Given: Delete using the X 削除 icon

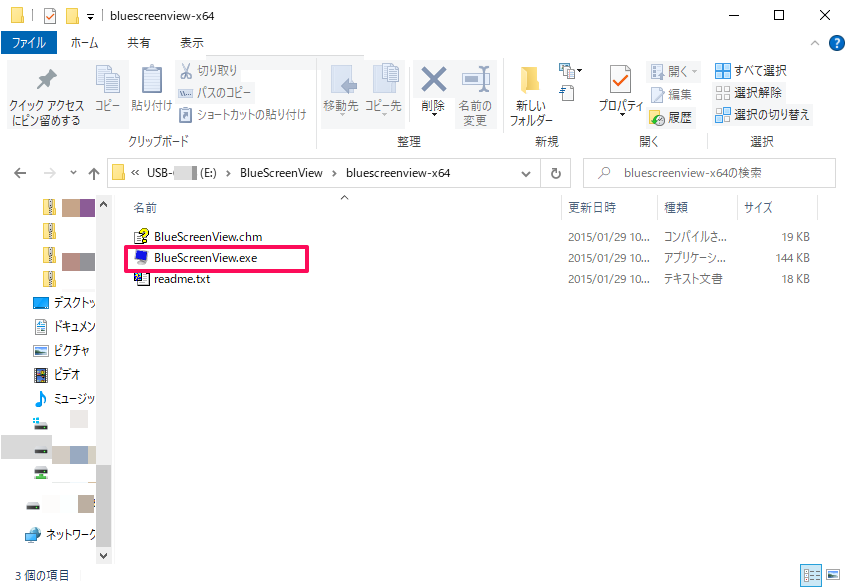Looking at the screenshot, I should tap(433, 90).
